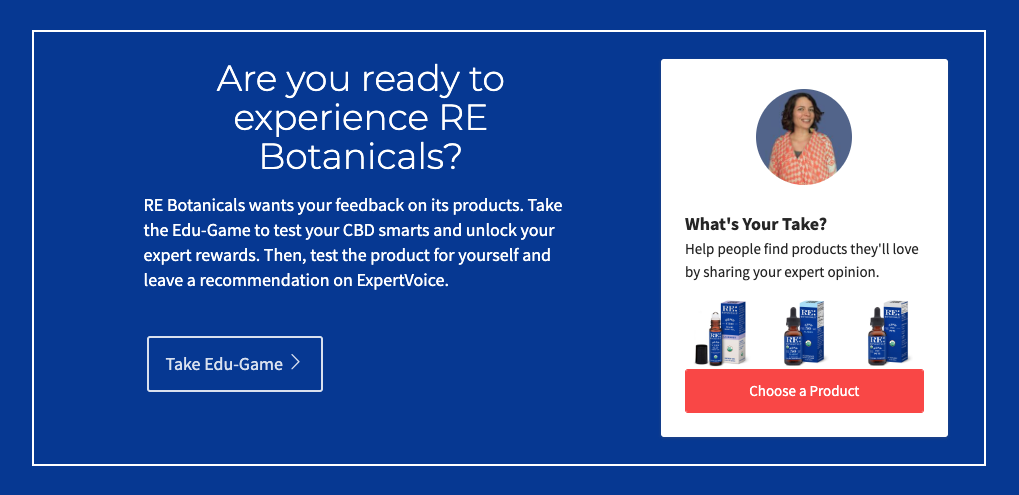Select the circular avatar photo of the woman
The height and width of the screenshot is (495, 1019).
[804, 137]
